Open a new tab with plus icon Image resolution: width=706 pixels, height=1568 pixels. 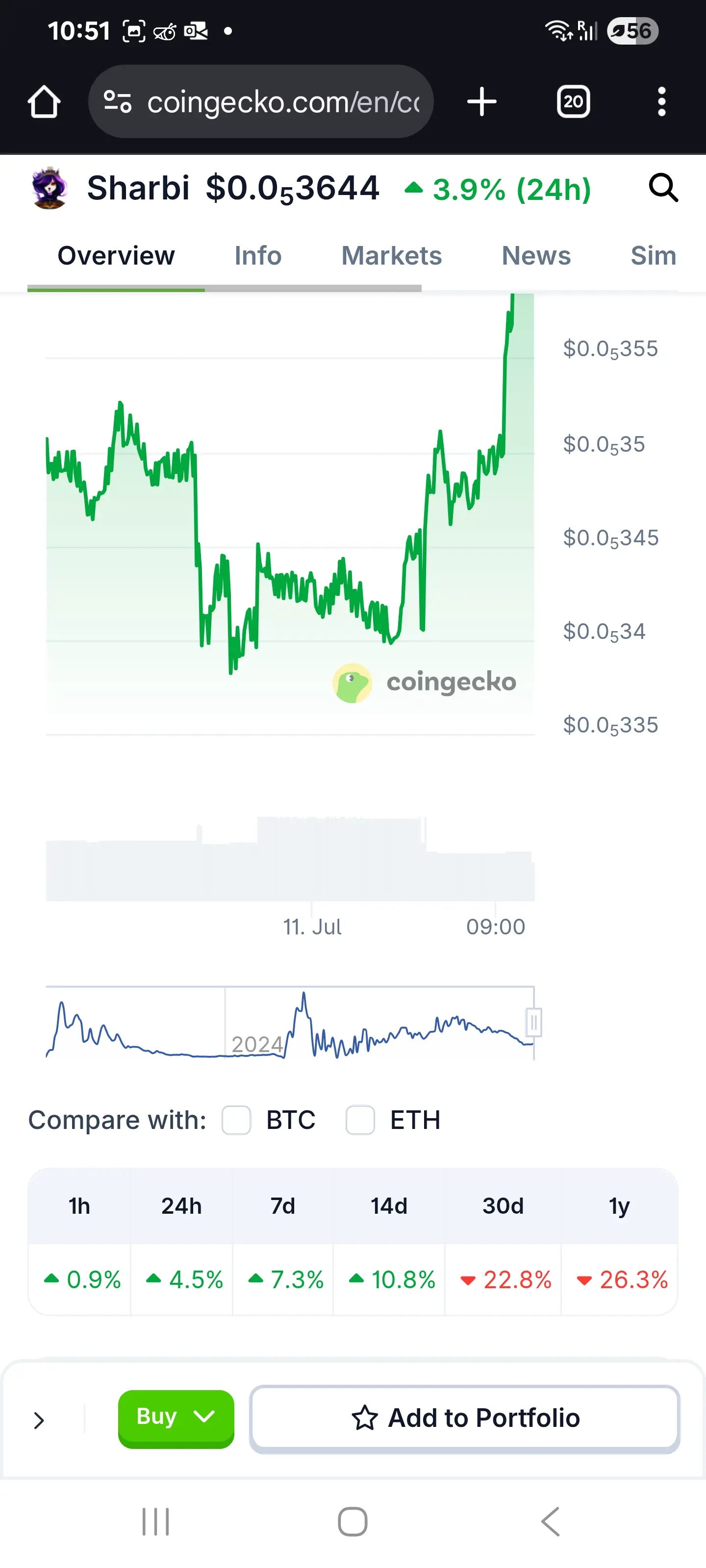coord(482,101)
